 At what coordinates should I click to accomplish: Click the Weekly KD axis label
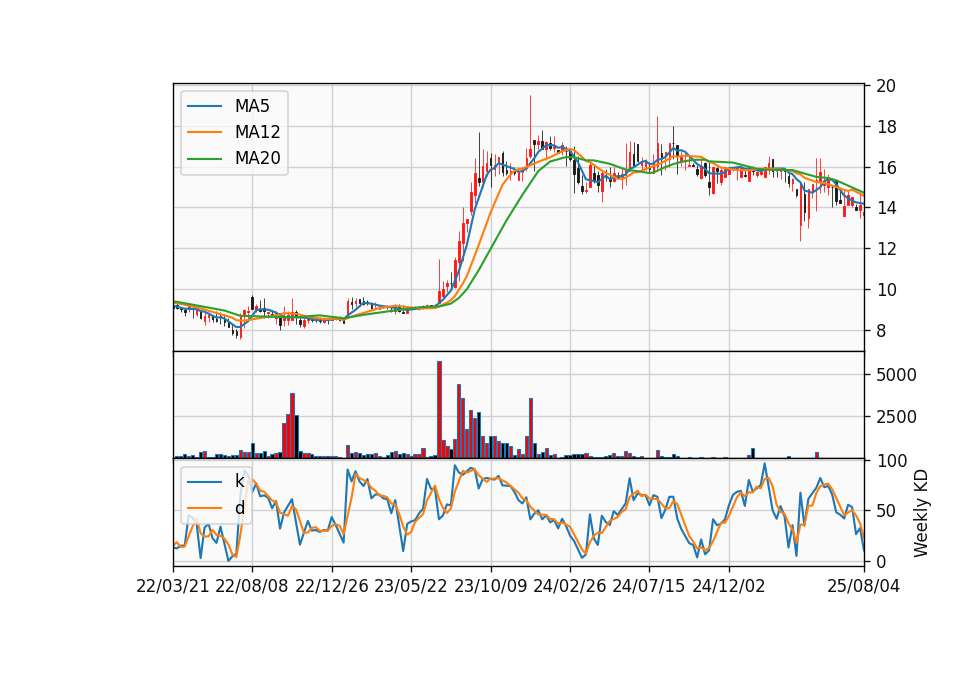click(x=921, y=513)
